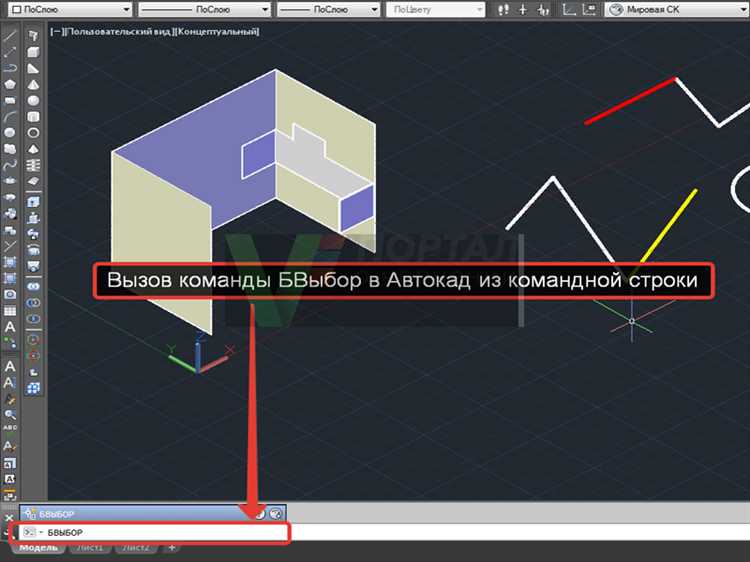Click the Union solids icon
Viewport: 750px width, 562px height.
(x=33, y=287)
